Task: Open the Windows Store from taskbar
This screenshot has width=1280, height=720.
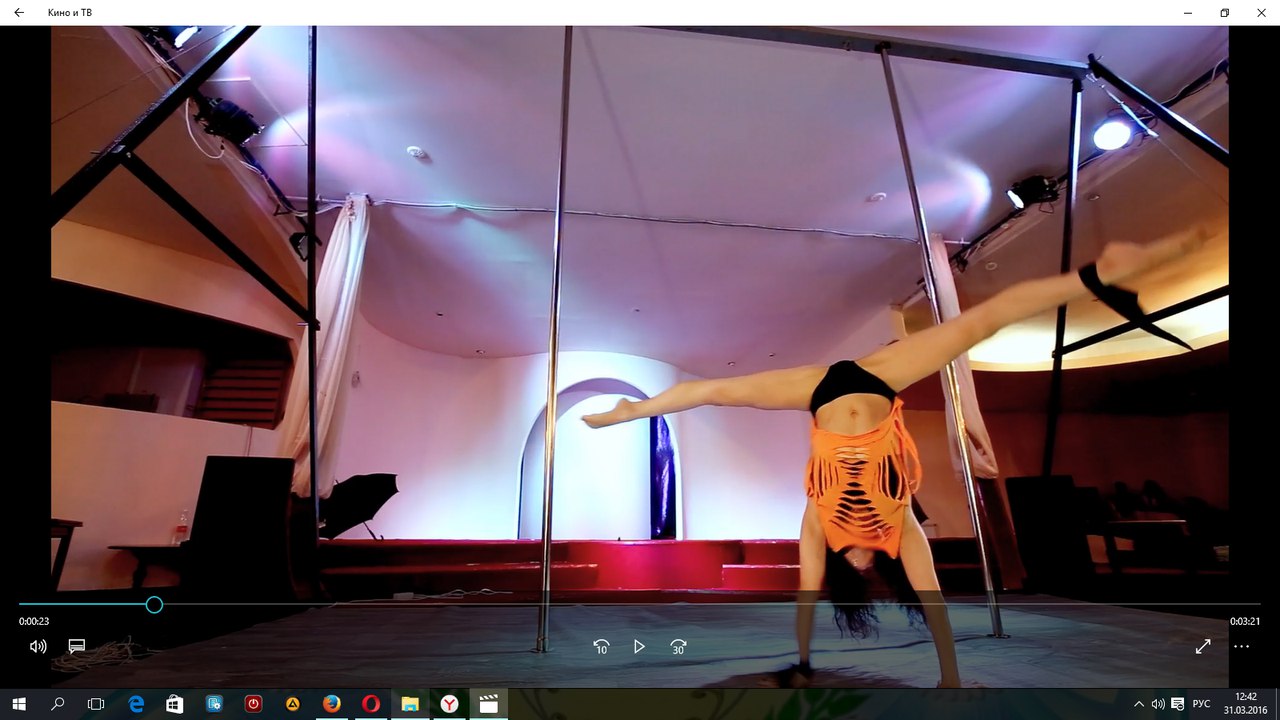Action: coord(175,704)
